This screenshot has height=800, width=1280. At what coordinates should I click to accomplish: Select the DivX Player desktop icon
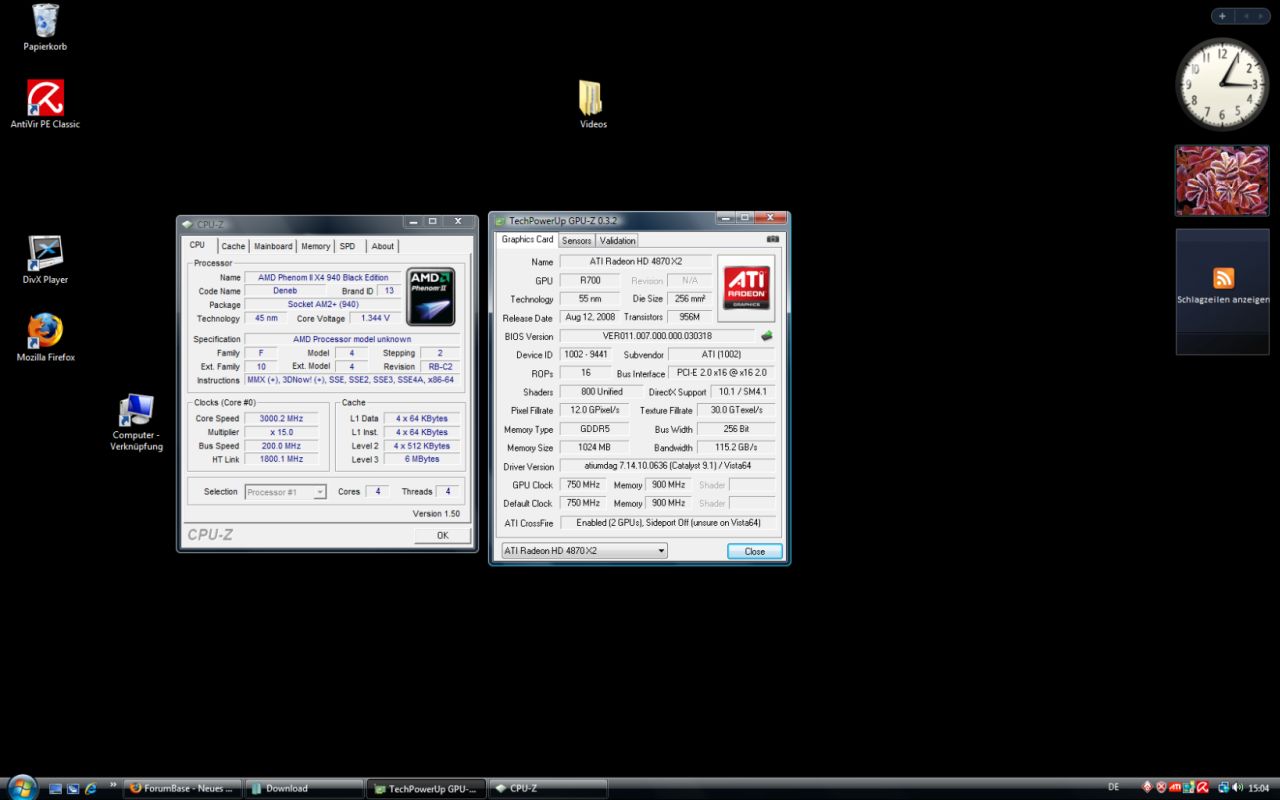click(x=45, y=260)
